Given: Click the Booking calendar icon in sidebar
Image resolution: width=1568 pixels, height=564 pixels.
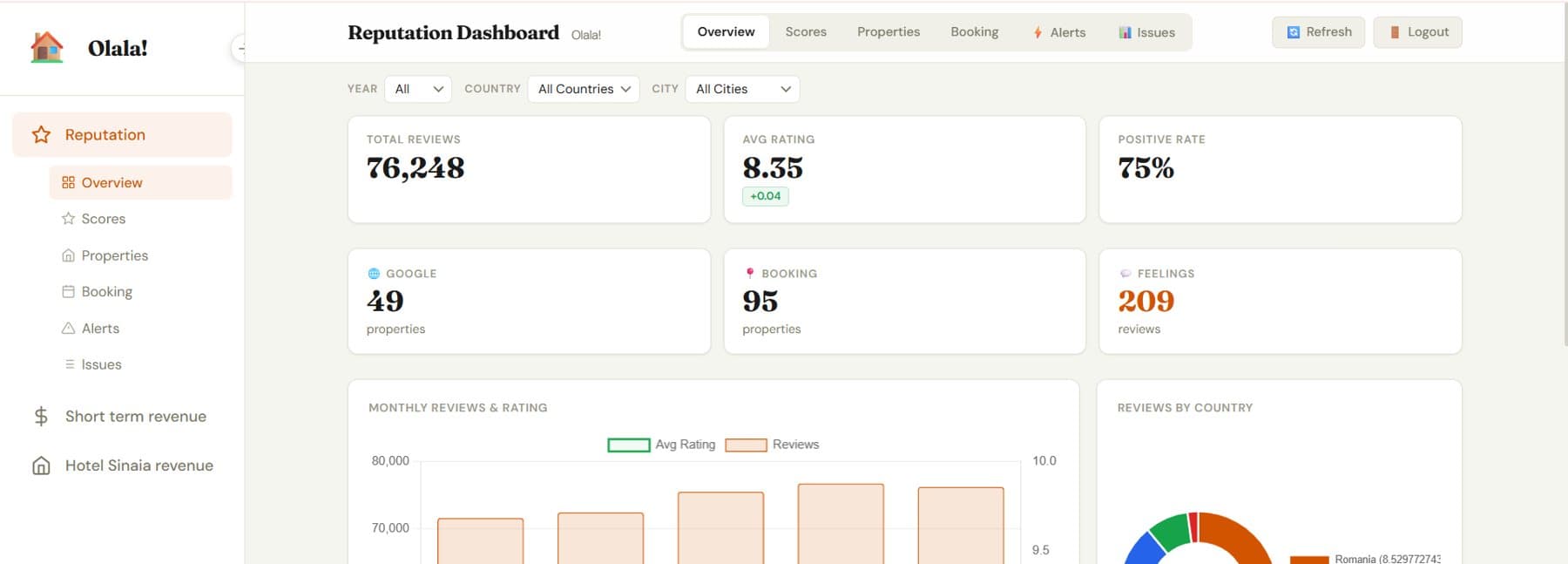Looking at the screenshot, I should pos(68,291).
